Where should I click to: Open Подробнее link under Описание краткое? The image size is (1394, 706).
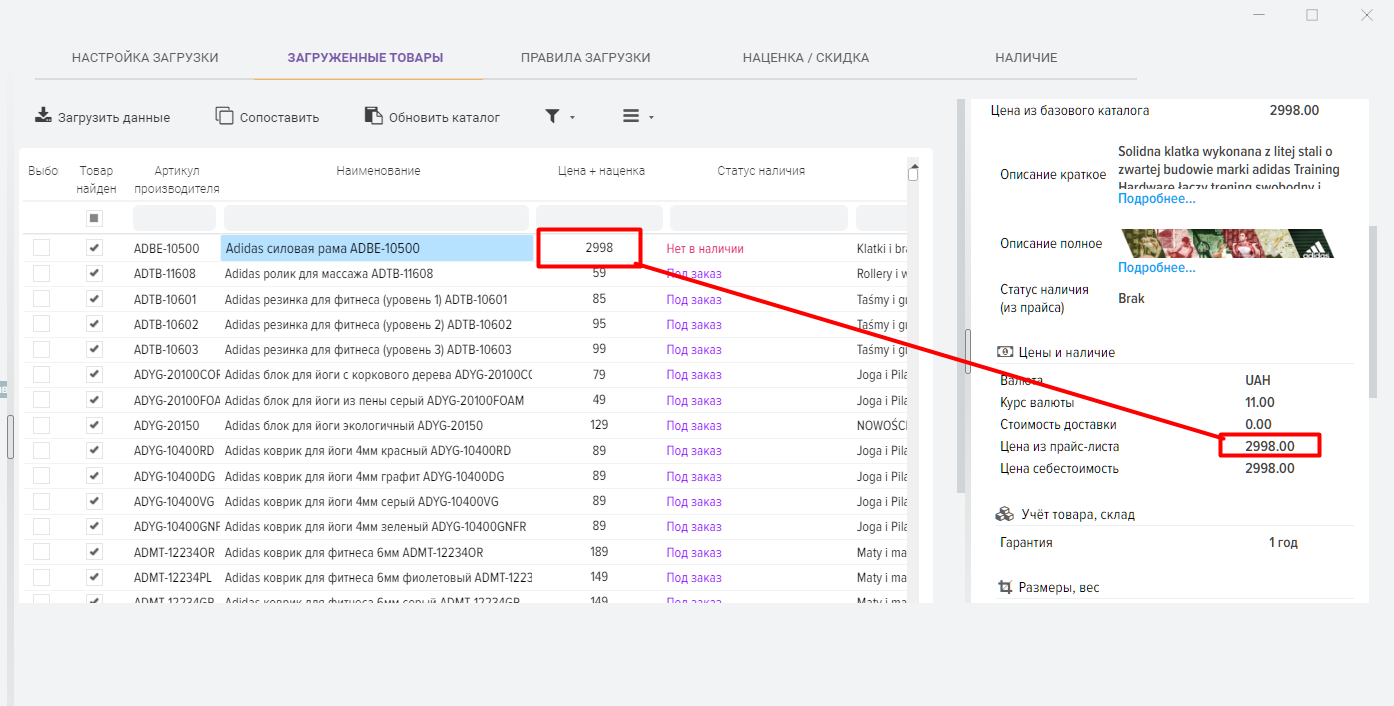pyautogui.click(x=1156, y=199)
